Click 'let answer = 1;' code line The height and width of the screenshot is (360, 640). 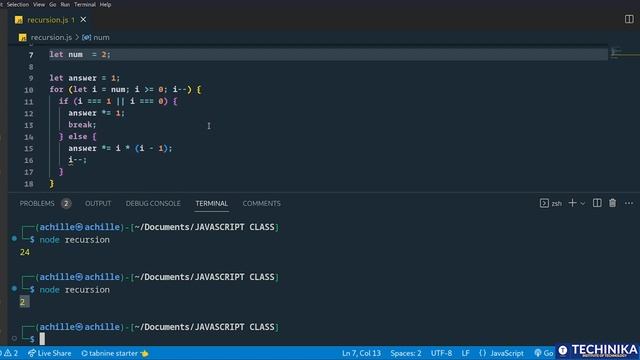click(x=85, y=78)
